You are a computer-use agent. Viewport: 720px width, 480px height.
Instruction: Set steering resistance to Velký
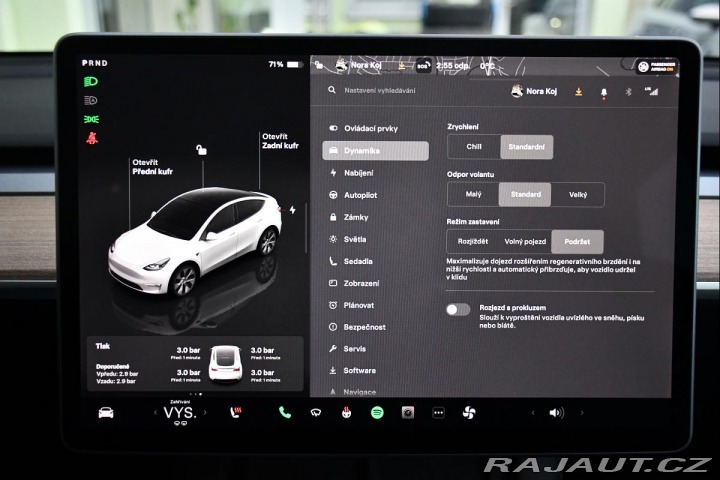pos(578,194)
